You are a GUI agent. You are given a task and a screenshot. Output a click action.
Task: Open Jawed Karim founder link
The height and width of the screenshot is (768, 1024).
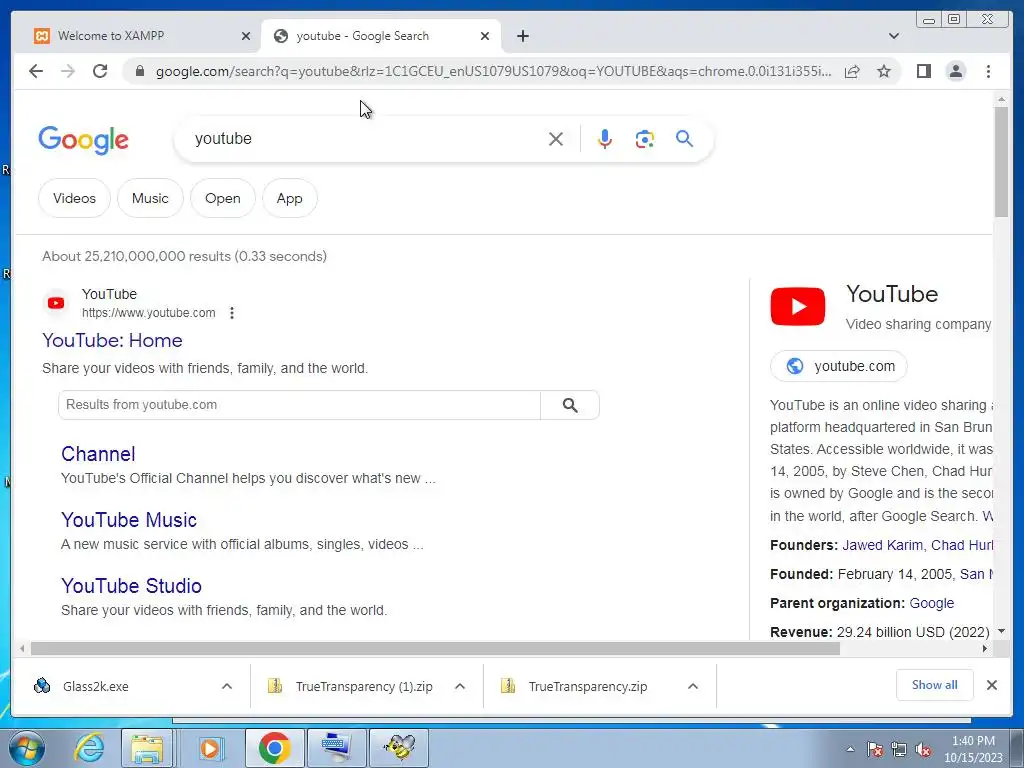coord(882,545)
